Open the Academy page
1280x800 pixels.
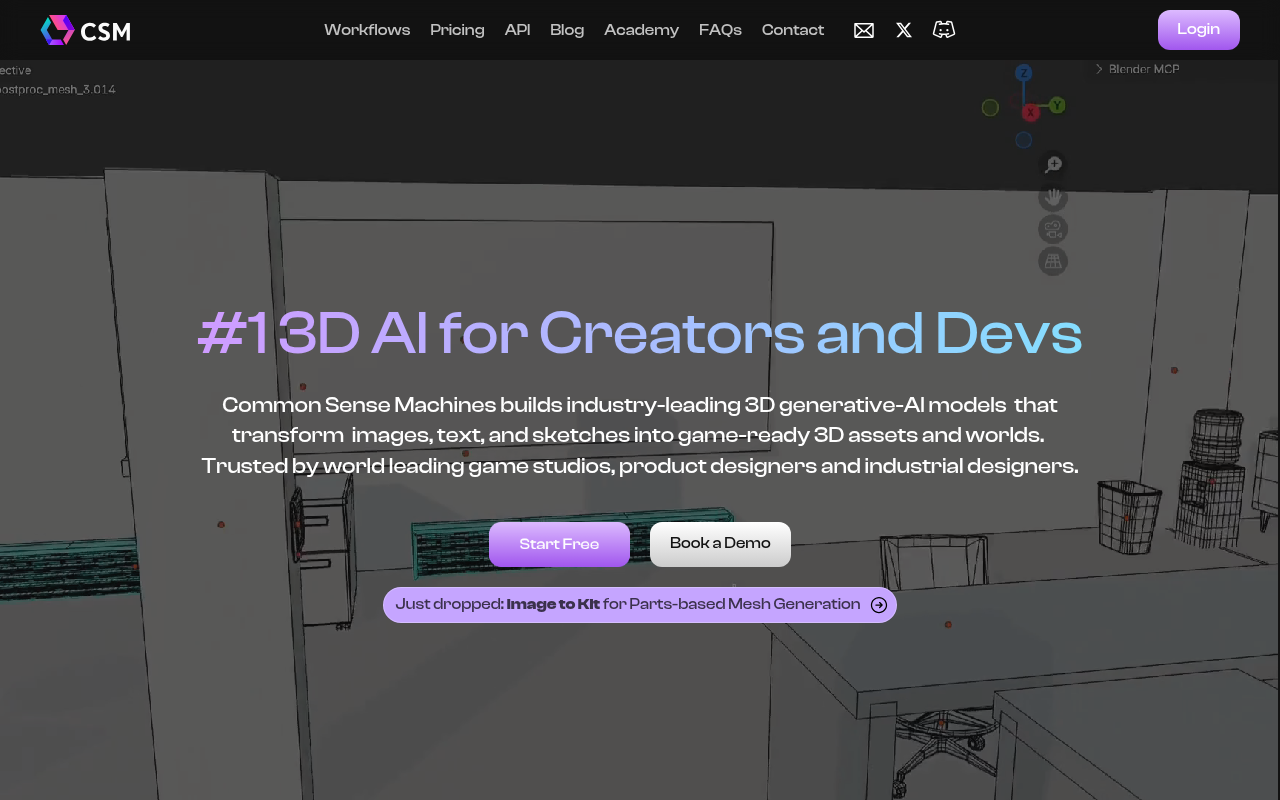point(641,30)
